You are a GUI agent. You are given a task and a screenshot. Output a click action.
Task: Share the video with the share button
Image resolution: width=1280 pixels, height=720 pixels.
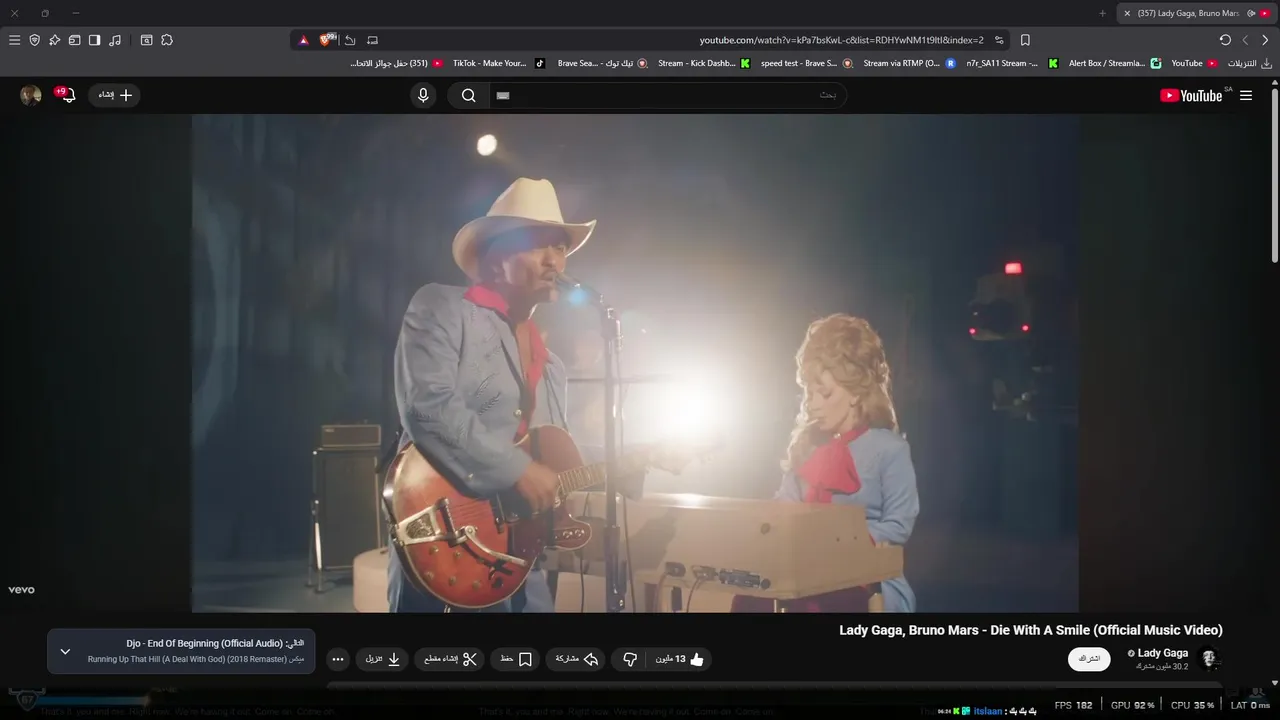[577, 659]
